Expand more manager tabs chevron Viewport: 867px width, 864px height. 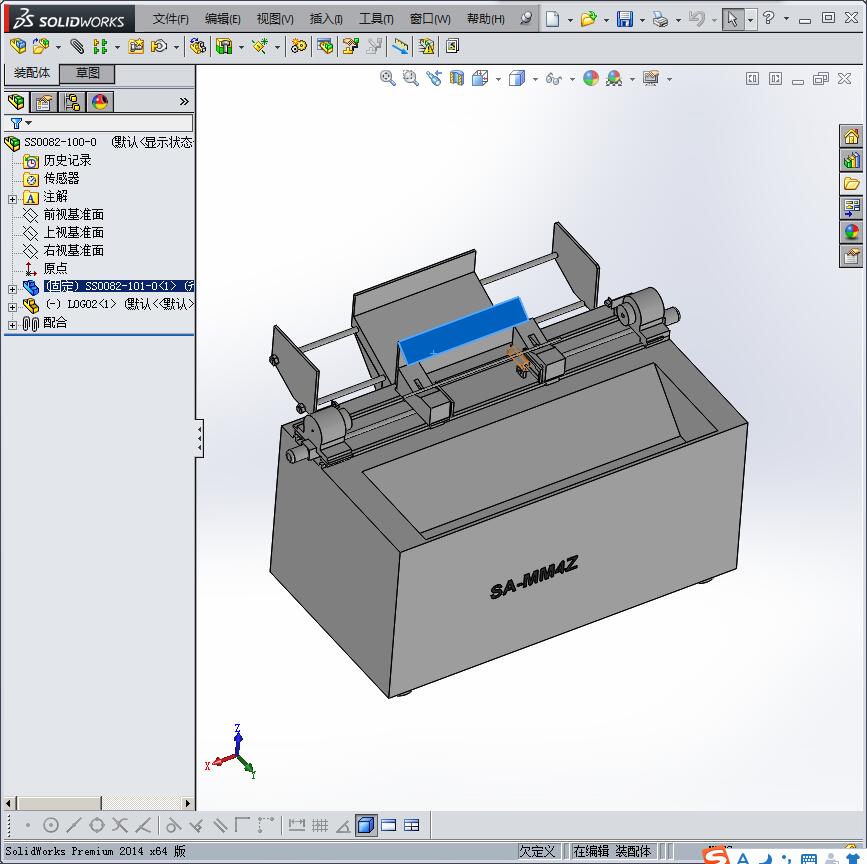[184, 102]
